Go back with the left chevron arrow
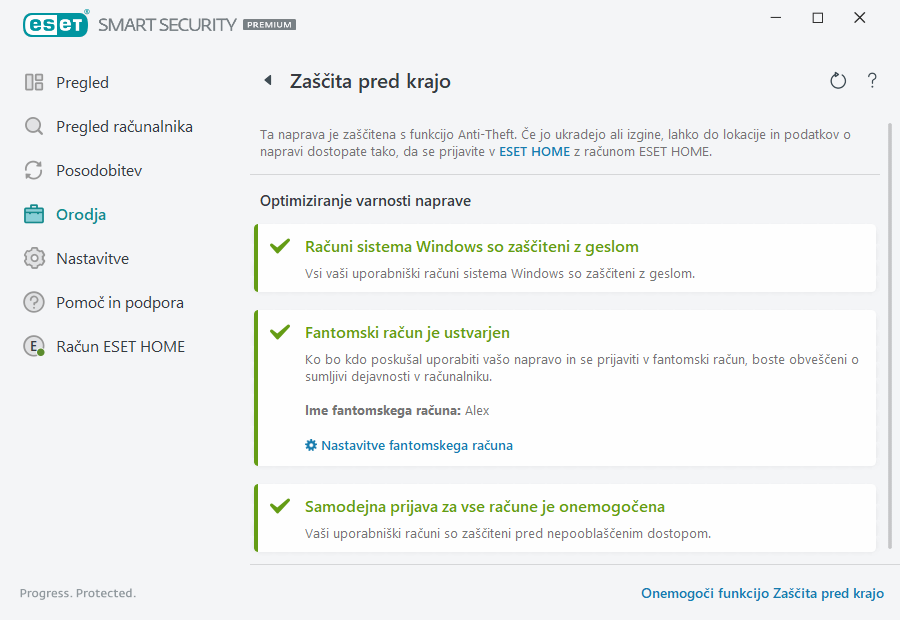 [267, 81]
